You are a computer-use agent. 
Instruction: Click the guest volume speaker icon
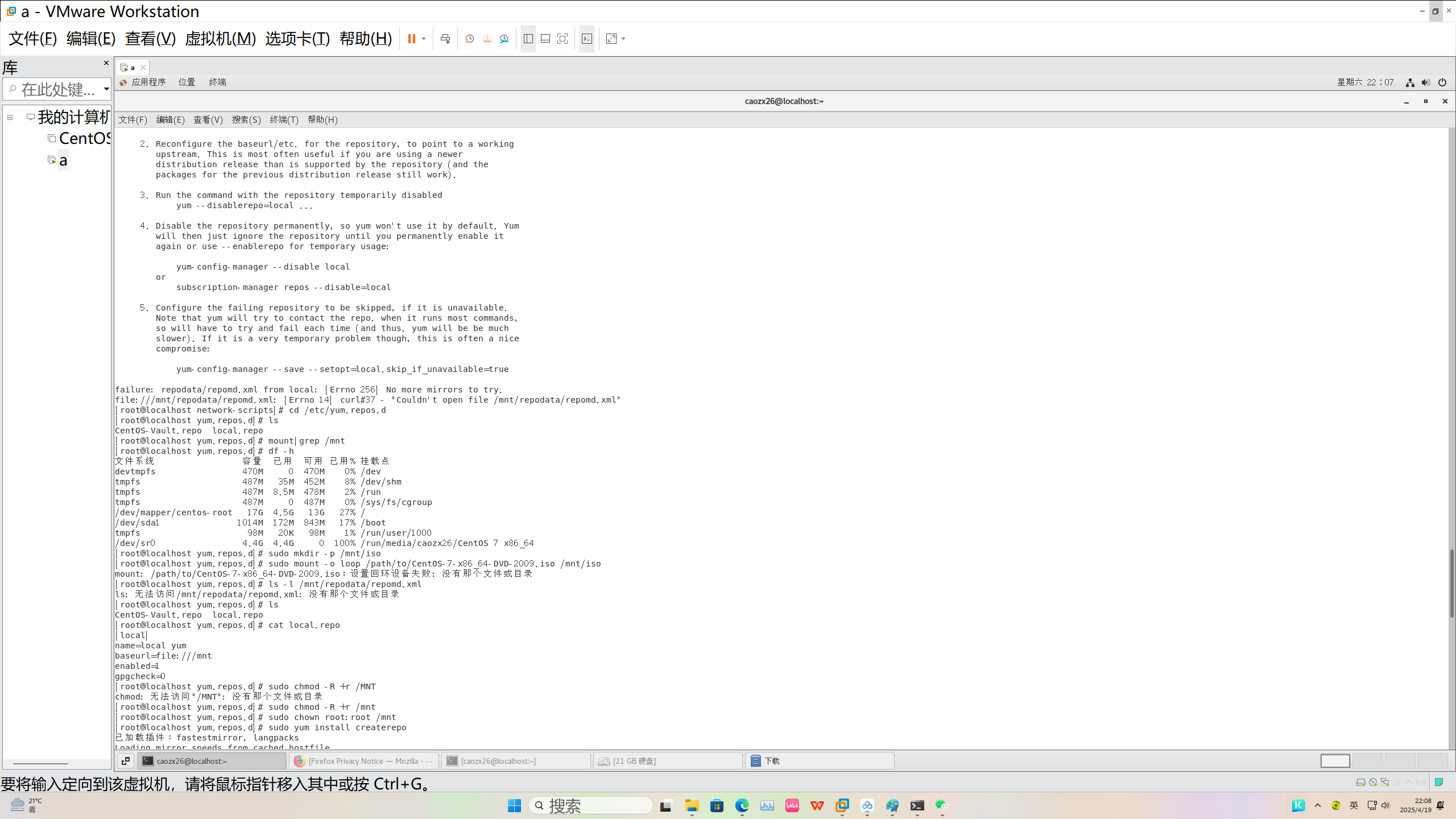(x=1425, y=82)
